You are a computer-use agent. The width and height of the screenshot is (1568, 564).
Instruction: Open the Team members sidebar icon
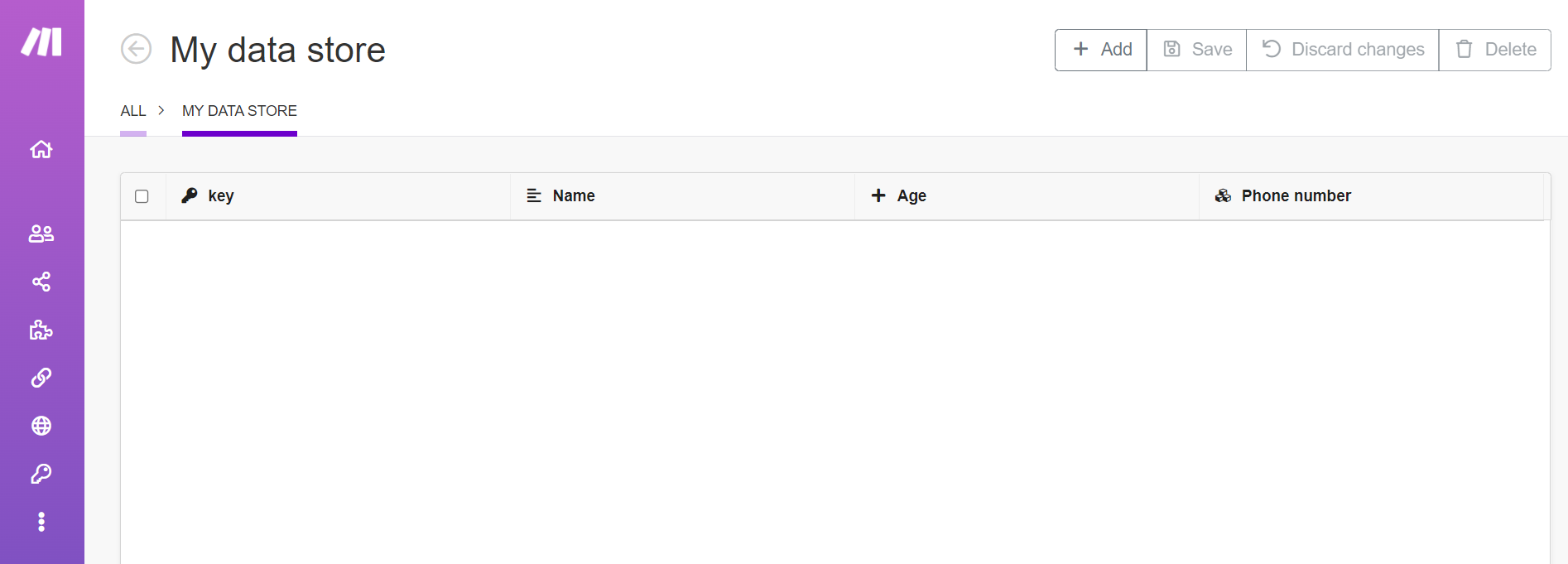tap(41, 234)
